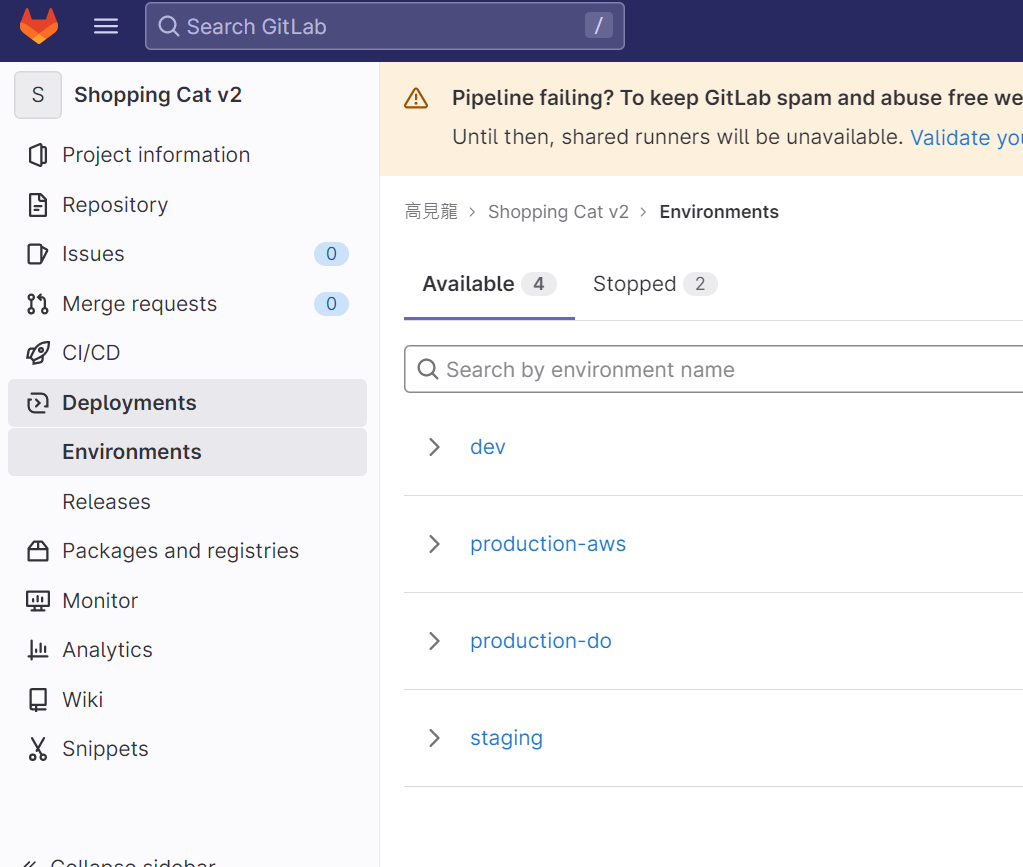The width and height of the screenshot is (1023, 867).
Task: Switch to the Available tab
Action: [x=489, y=284]
